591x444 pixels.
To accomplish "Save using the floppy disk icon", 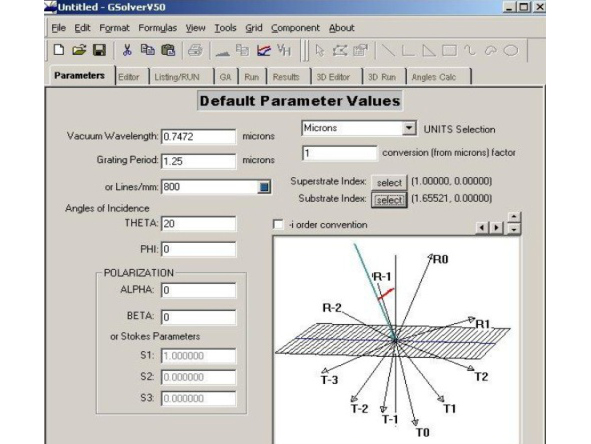I will point(100,50).
